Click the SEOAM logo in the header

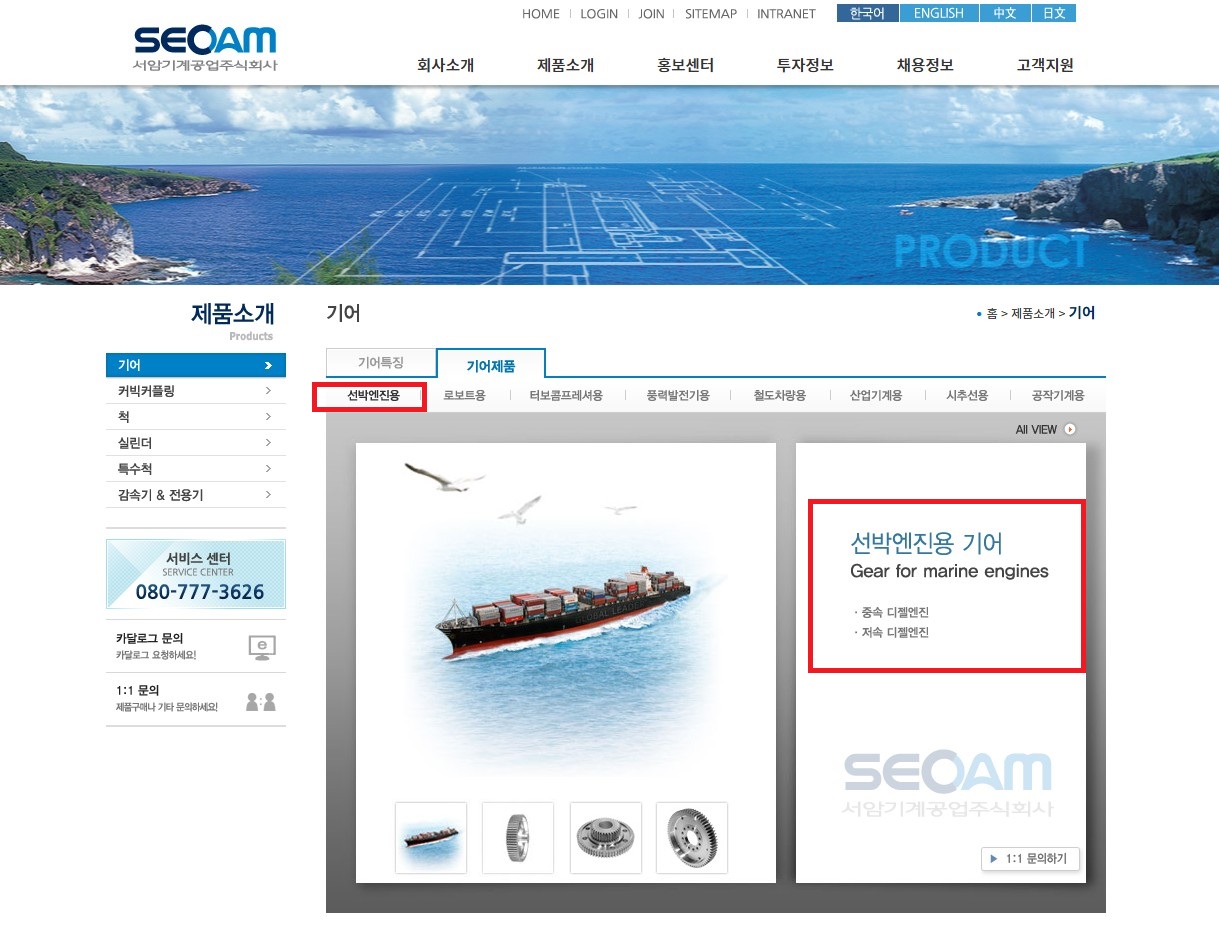[205, 47]
